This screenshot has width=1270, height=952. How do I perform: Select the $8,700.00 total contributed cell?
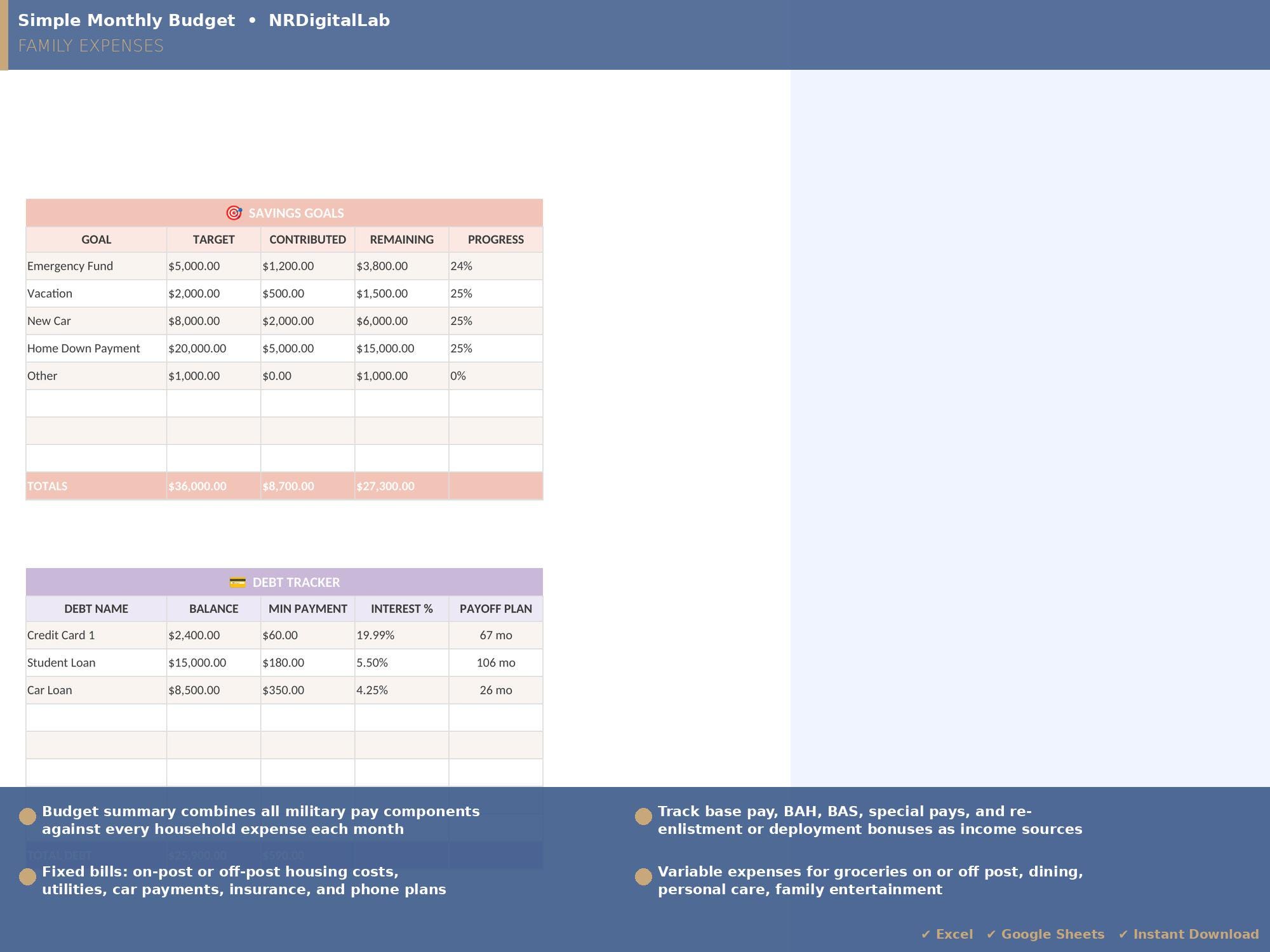(308, 486)
